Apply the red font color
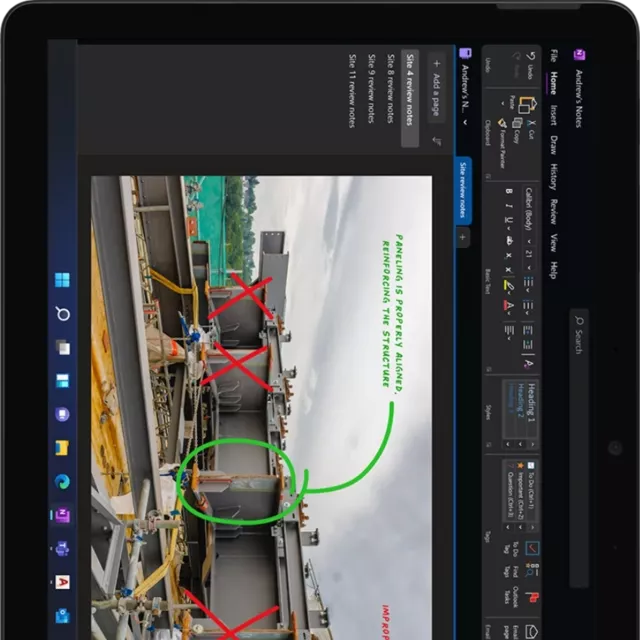Screen dimensions: 640x640 [509, 305]
